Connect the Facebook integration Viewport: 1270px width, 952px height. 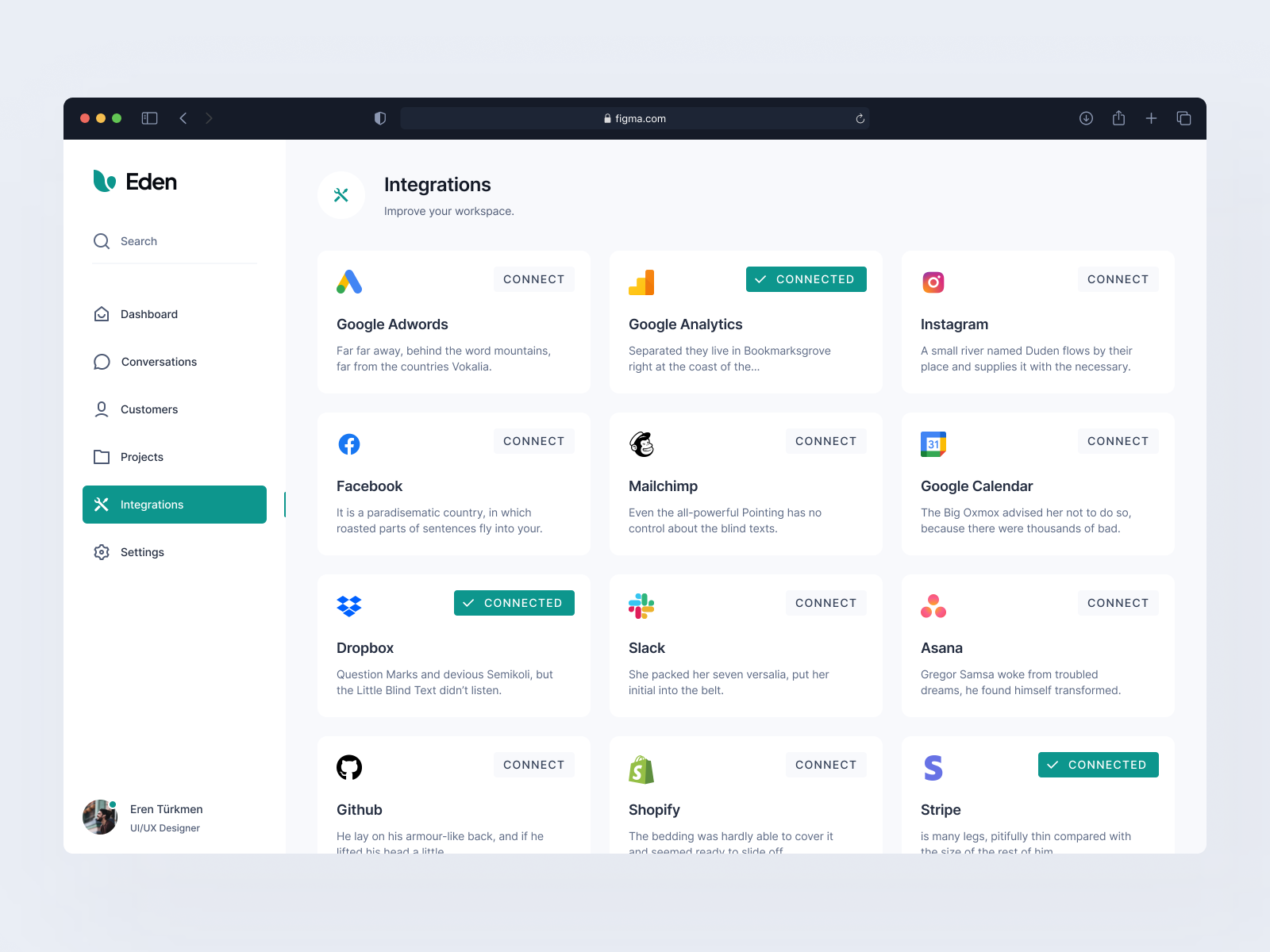coord(533,440)
